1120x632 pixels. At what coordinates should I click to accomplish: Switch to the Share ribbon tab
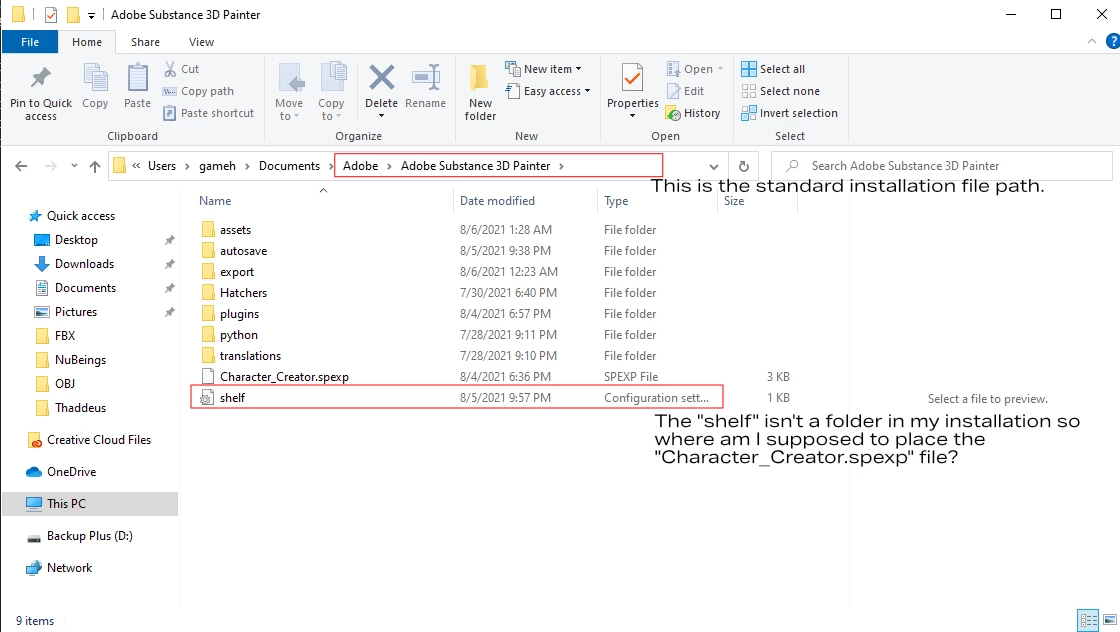point(145,42)
